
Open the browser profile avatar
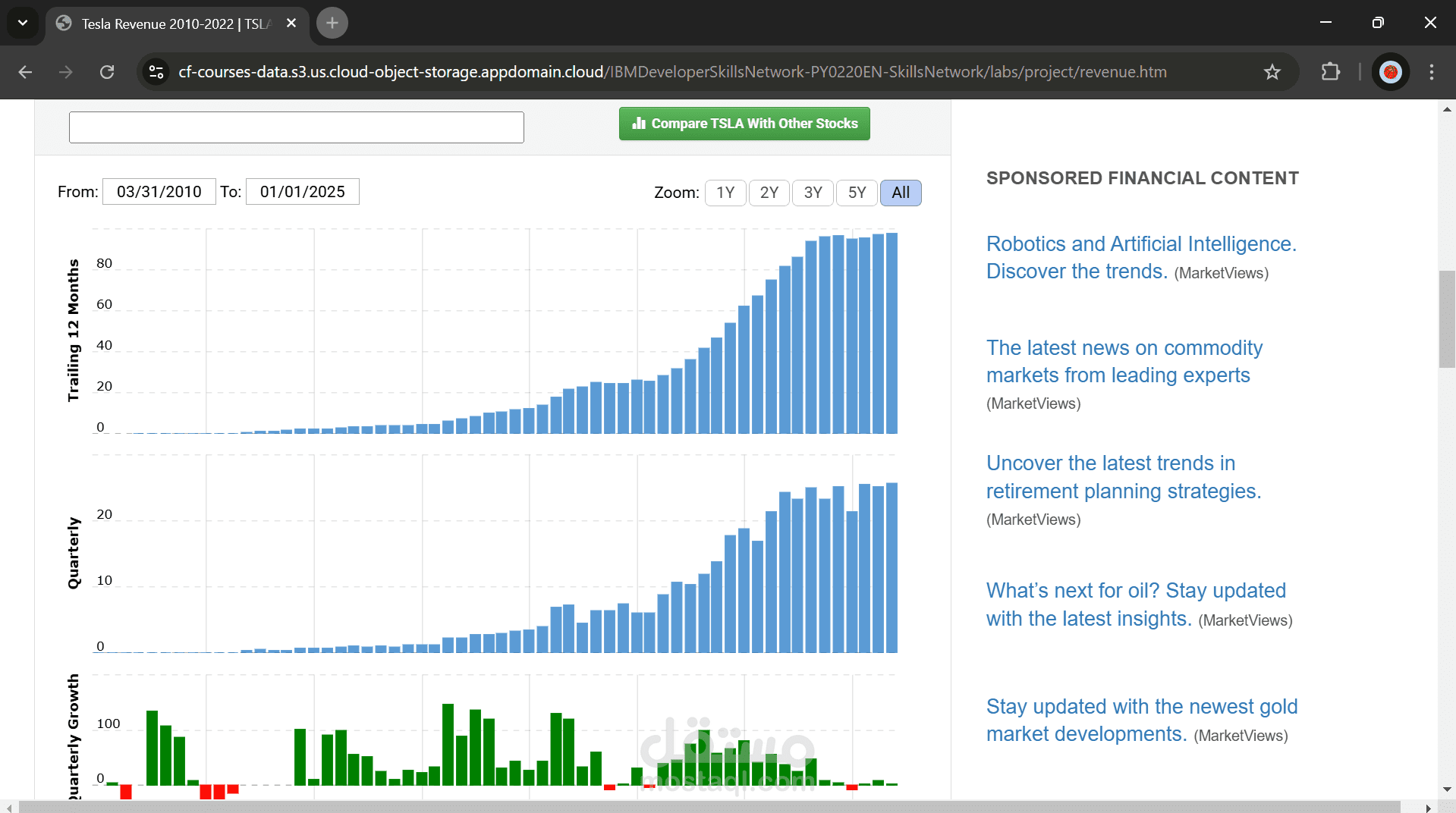pos(1391,72)
